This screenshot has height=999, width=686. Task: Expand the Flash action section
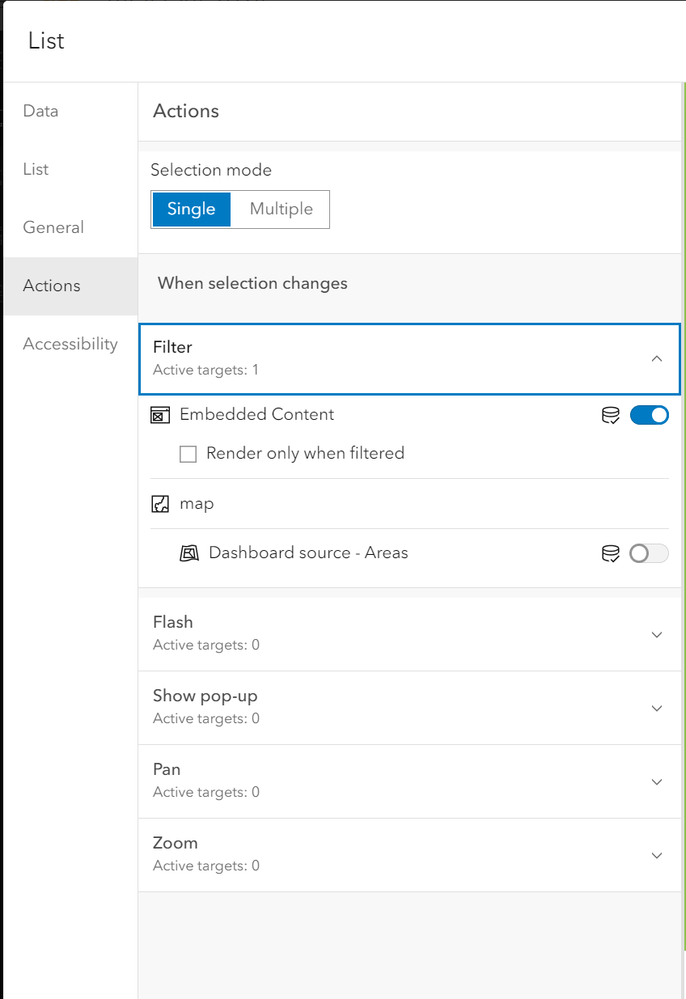point(656,634)
